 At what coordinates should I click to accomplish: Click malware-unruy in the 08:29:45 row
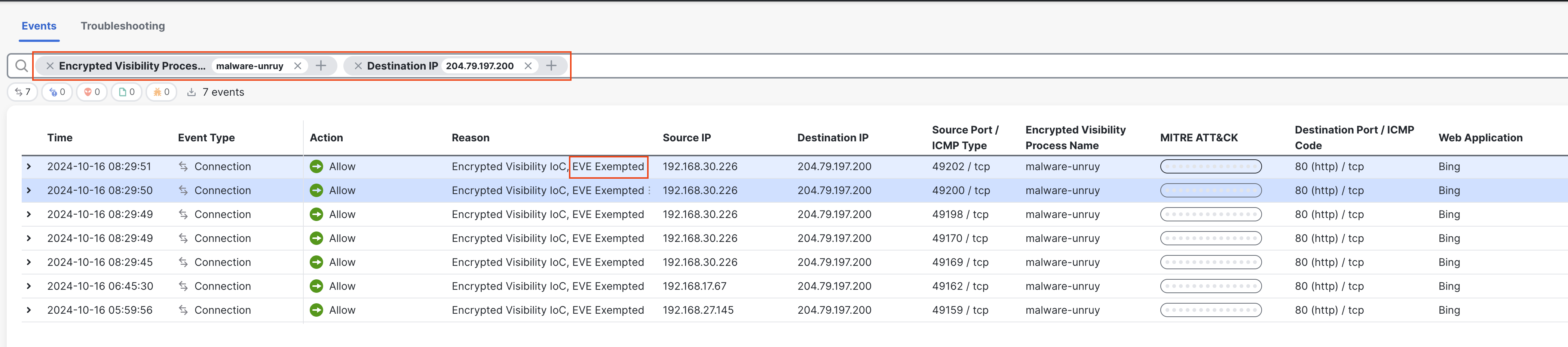click(1062, 262)
